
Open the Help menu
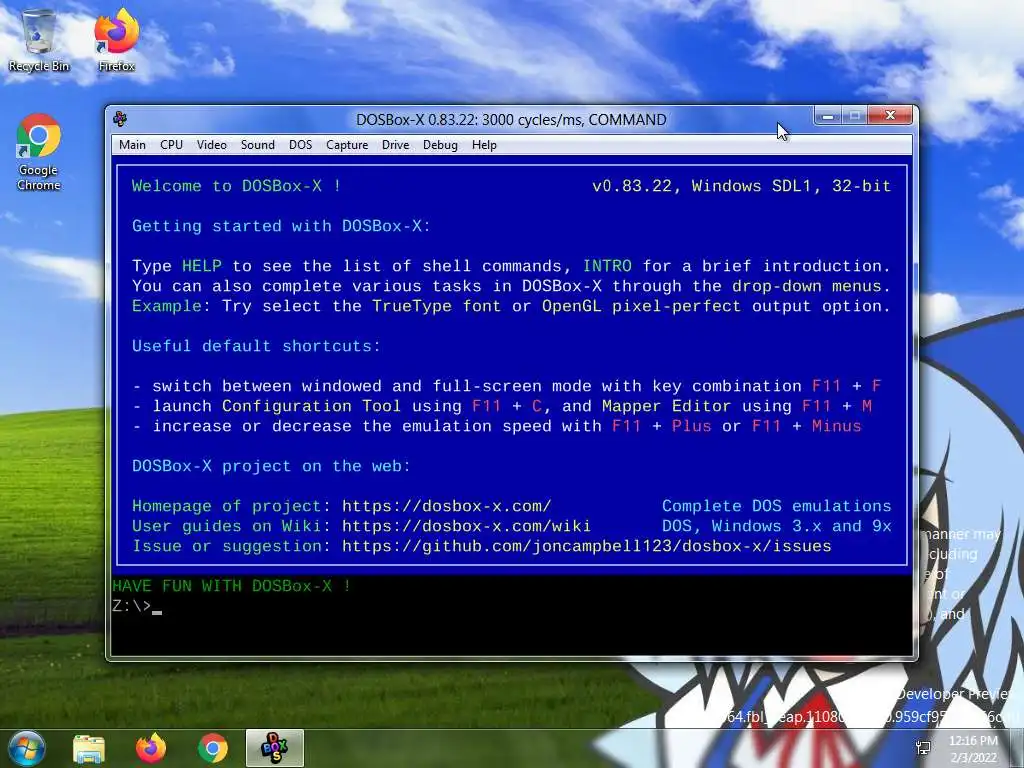484,145
